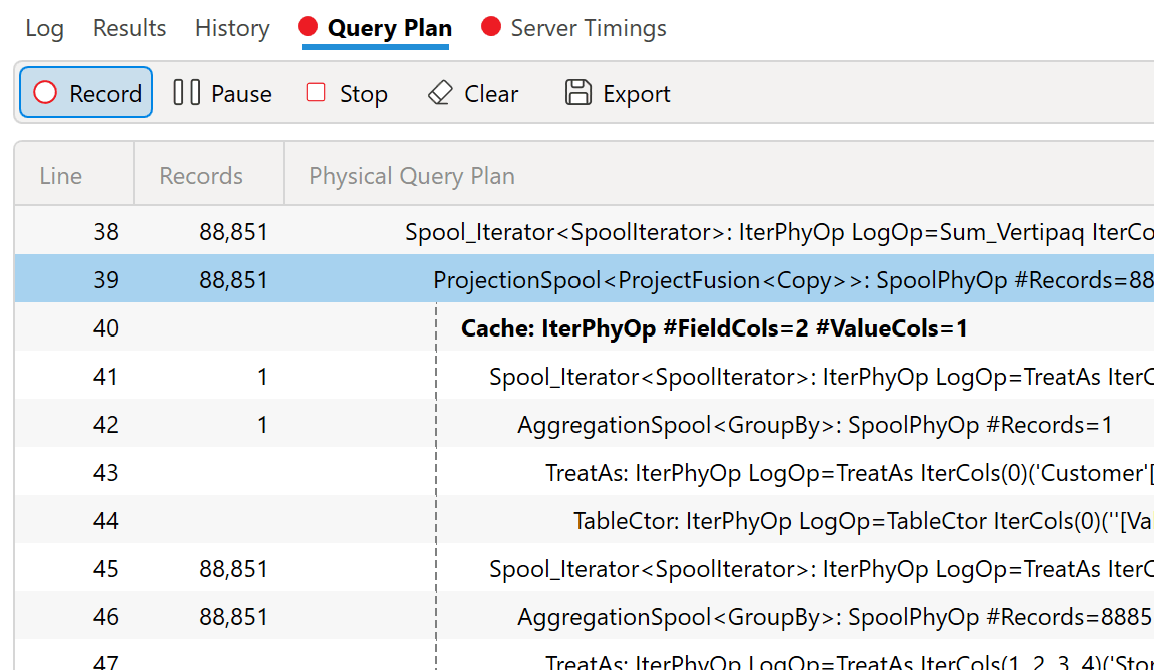Select the records value 1 on line 42

point(262,425)
